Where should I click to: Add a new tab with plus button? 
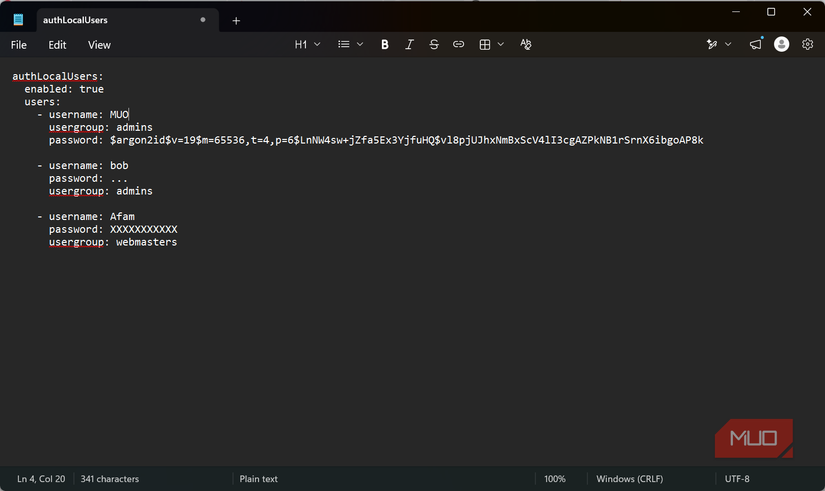coord(236,21)
